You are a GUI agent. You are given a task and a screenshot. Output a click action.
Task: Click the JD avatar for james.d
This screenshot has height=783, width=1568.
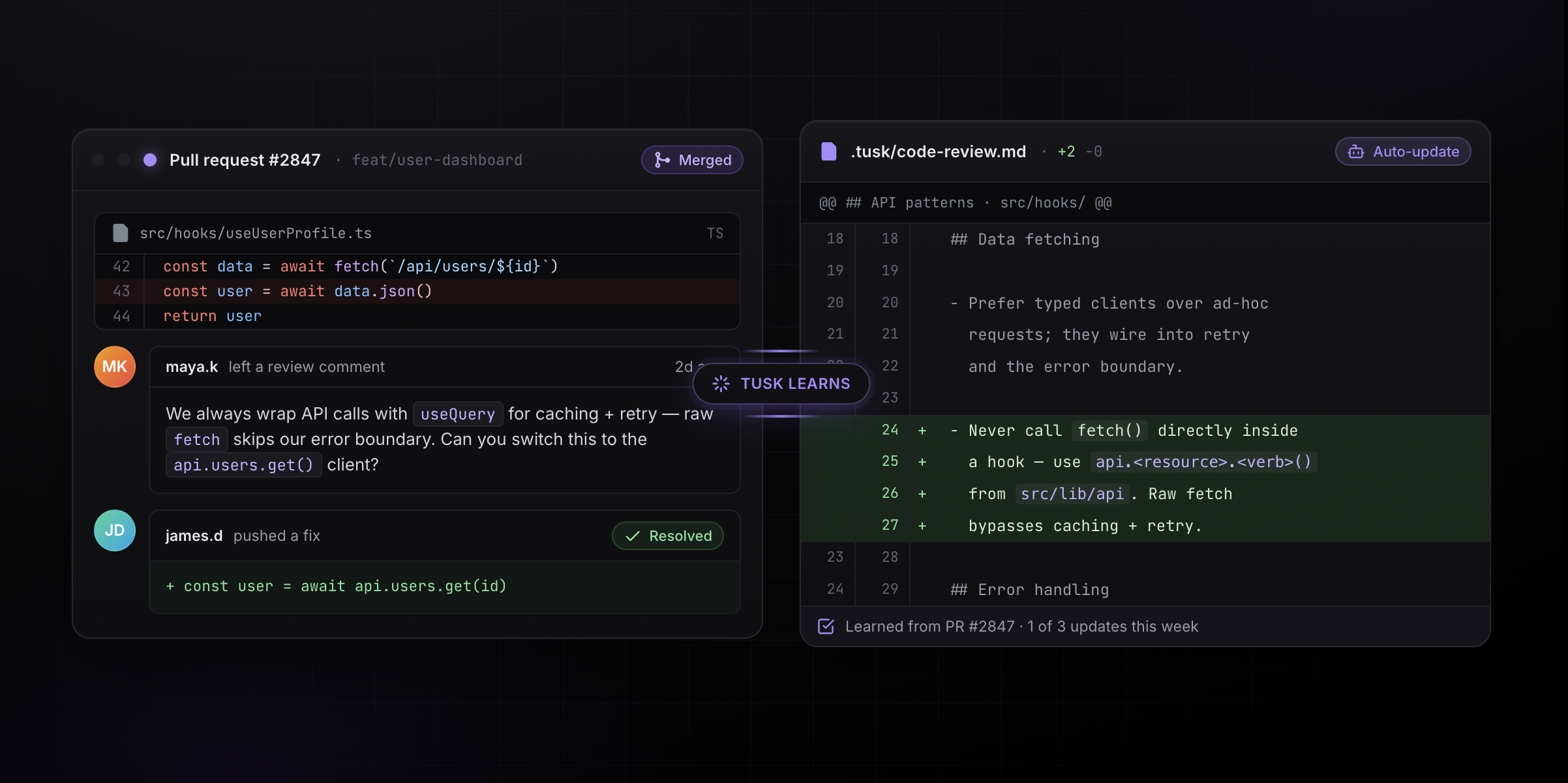click(115, 530)
